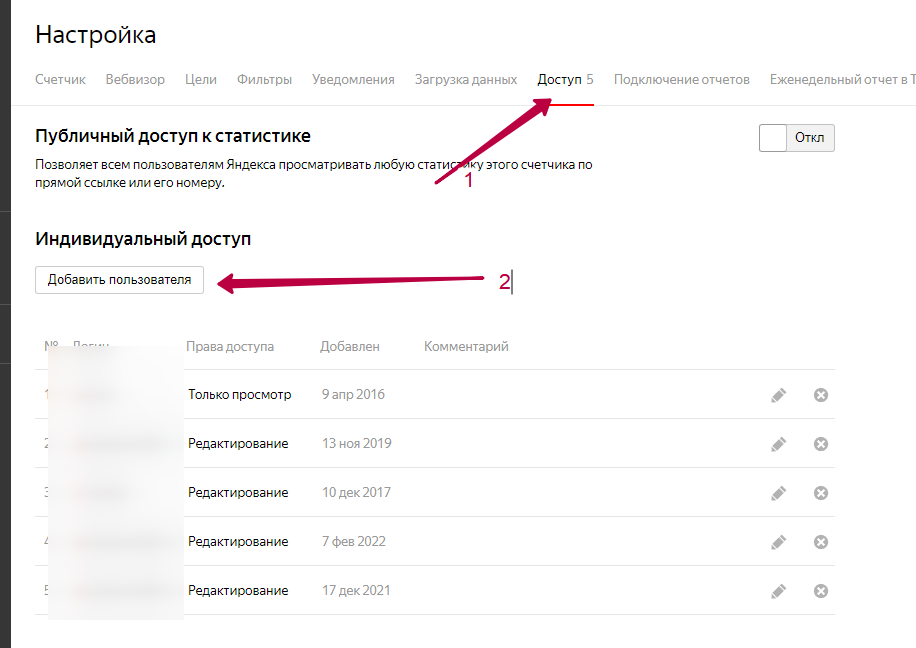This screenshot has height=648, width=916.
Task: Remove user added 9 апр 2016
Action: (x=821, y=395)
